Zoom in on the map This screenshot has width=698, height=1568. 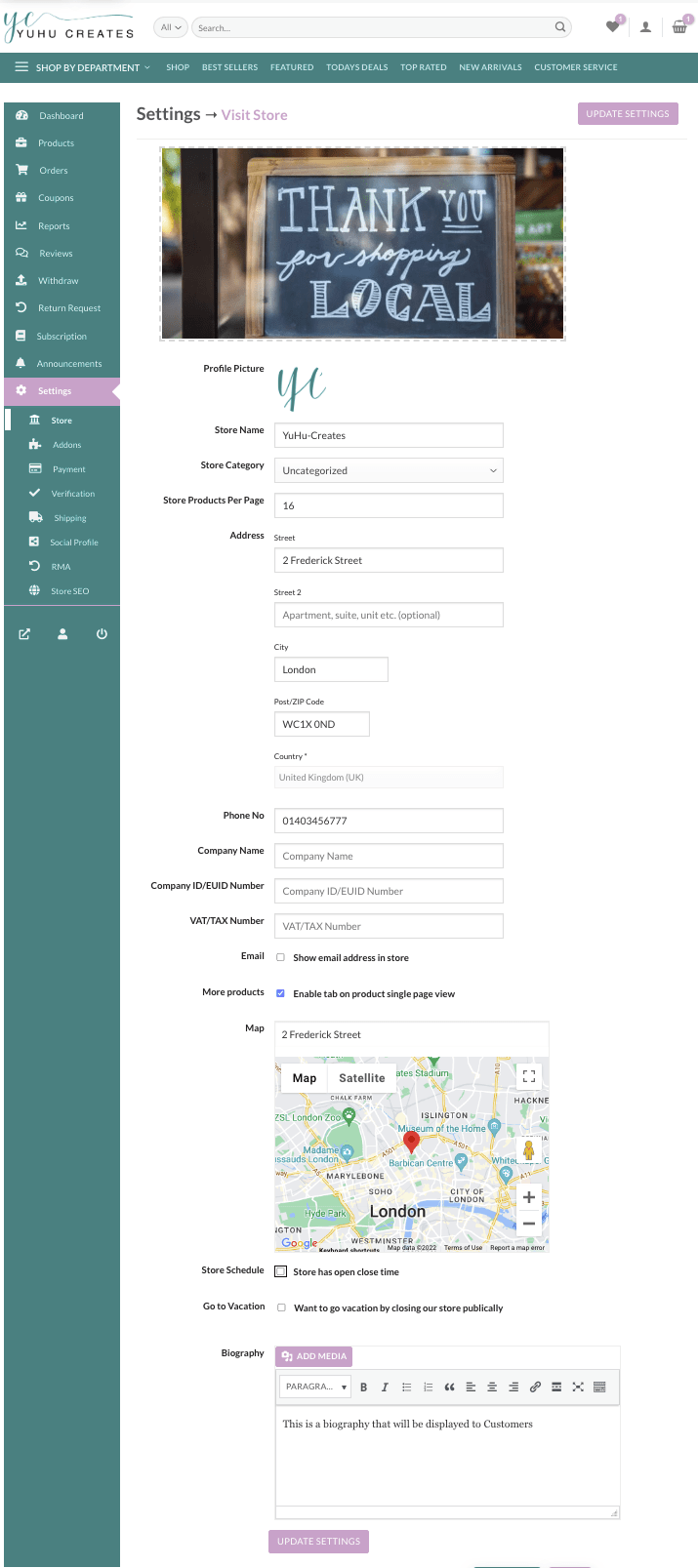528,1197
